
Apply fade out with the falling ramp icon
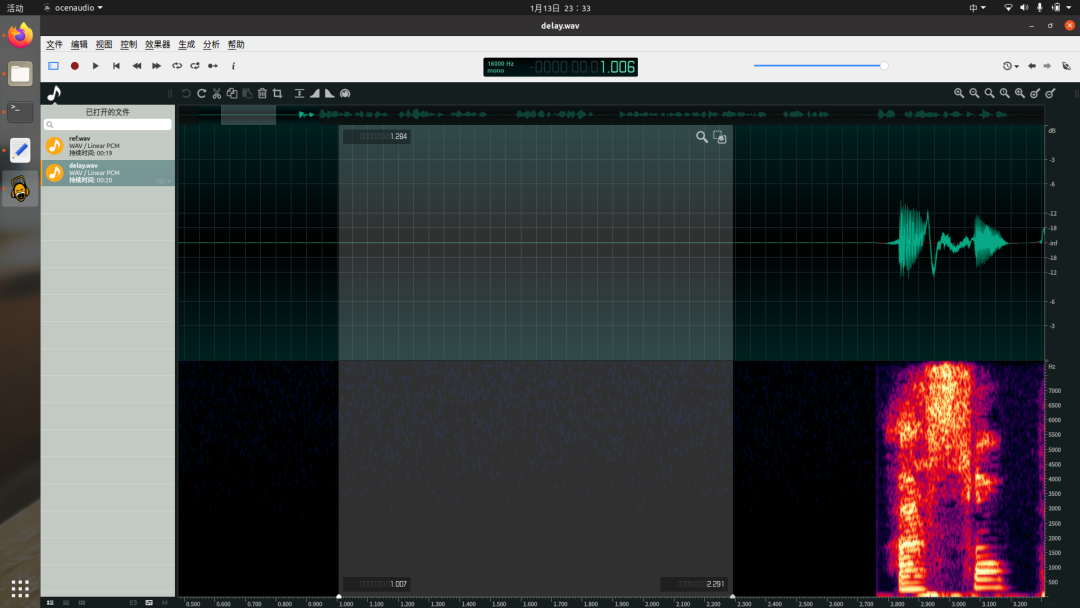point(329,94)
